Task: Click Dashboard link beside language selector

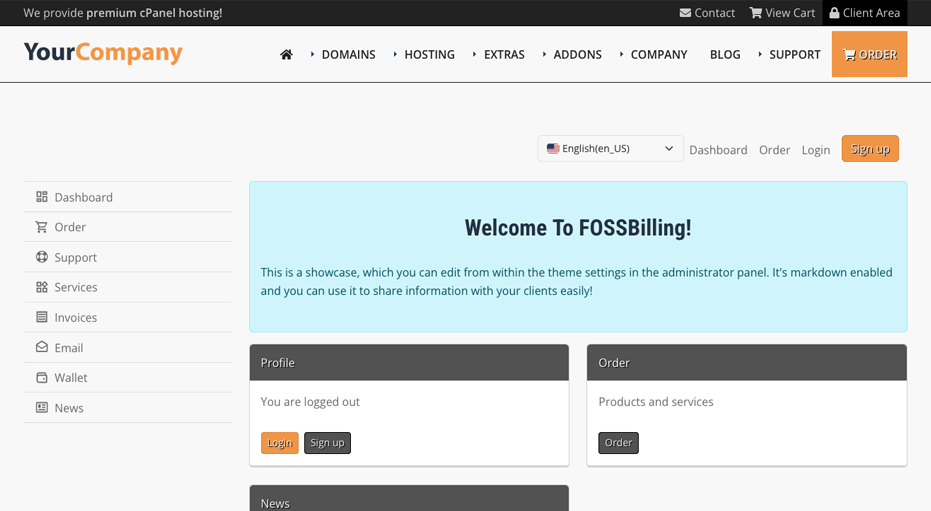Action: pyautogui.click(x=718, y=150)
